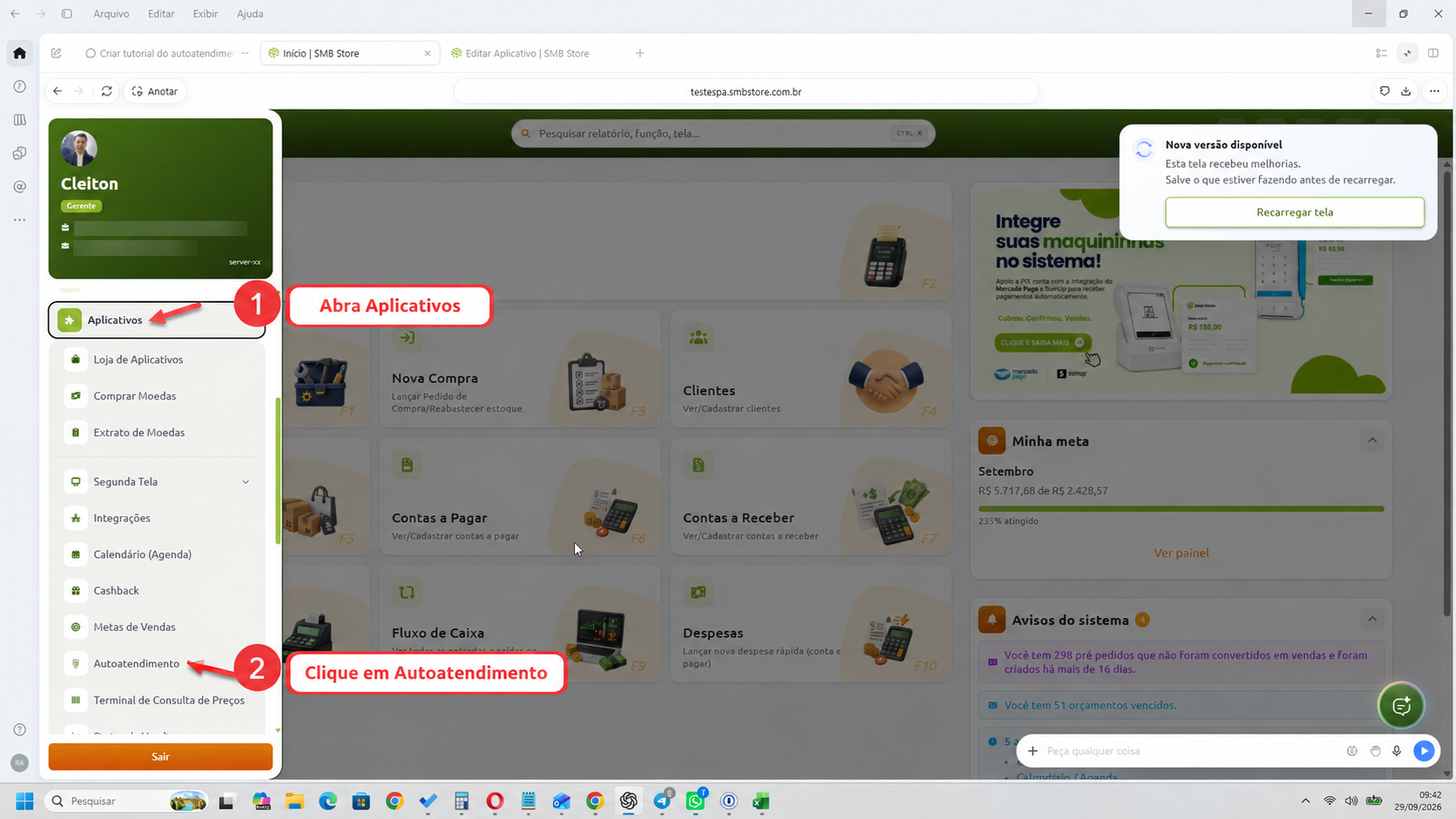The image size is (1456, 819).
Task: Click the Windows Start button
Action: pos(24,801)
